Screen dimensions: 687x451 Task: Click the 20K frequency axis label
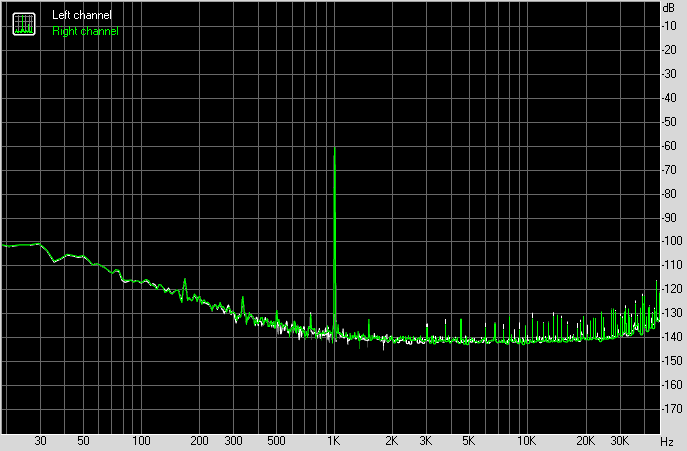click(x=584, y=440)
